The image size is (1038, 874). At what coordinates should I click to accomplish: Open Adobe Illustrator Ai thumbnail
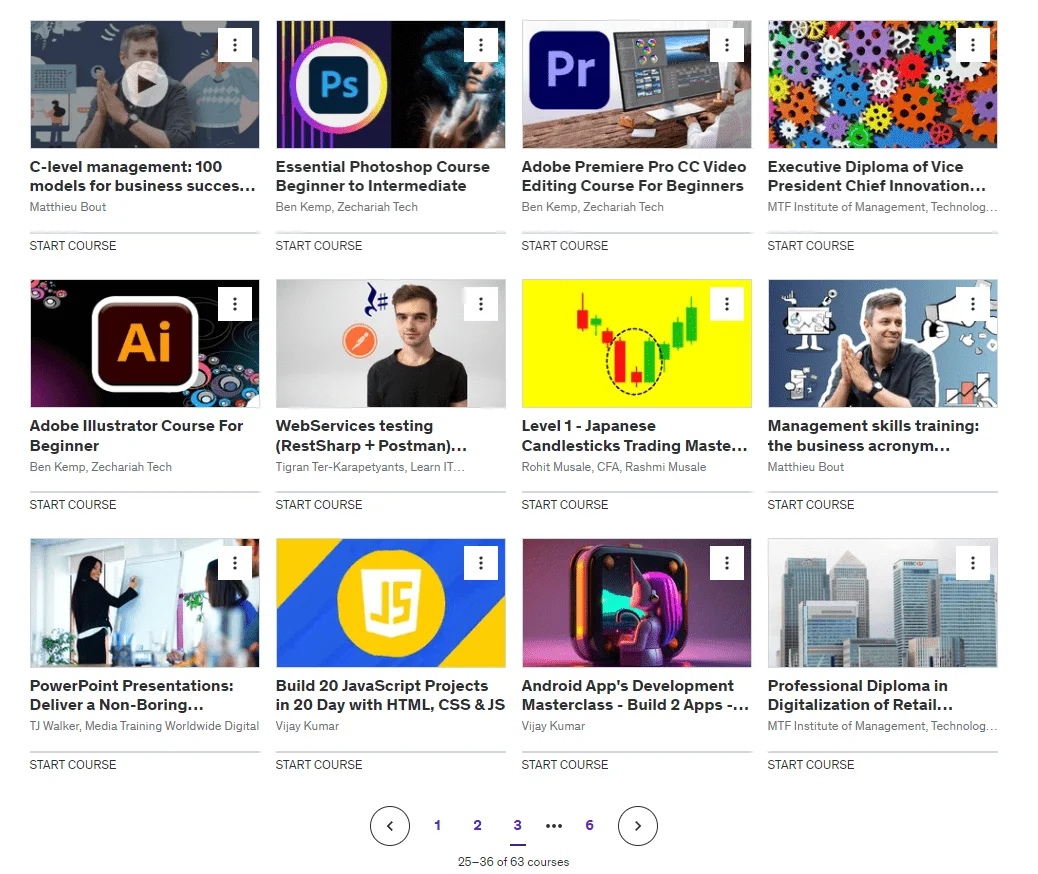pos(144,343)
